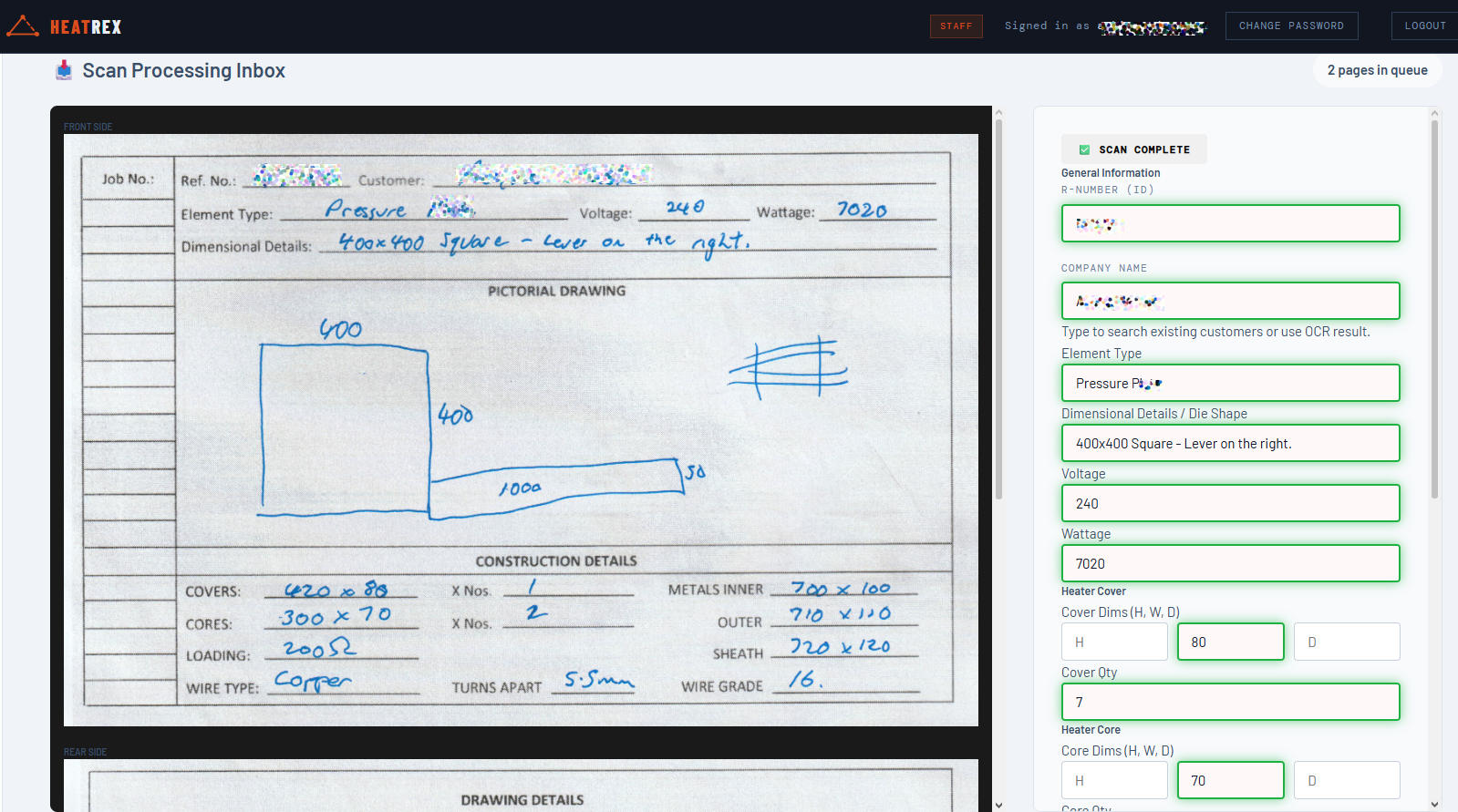Click the scan viewer vertical scrollbar
The height and width of the screenshot is (812, 1458).
(x=998, y=310)
